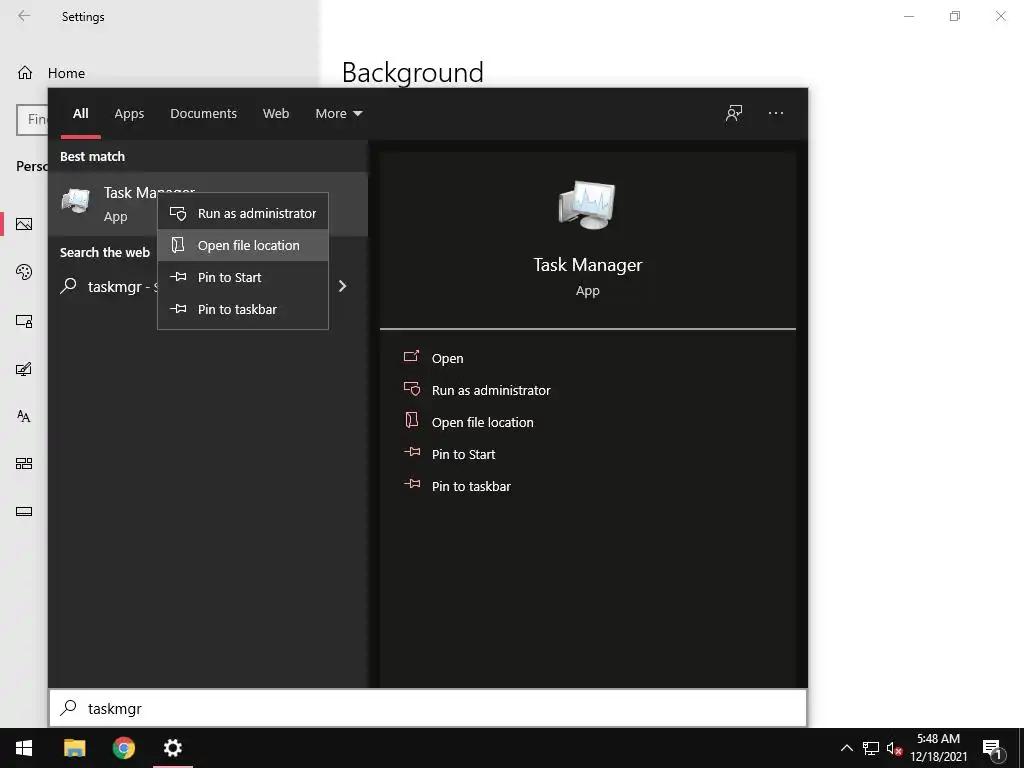The width and height of the screenshot is (1024, 768).
Task: Open File Explorer from the taskbar
Action: tap(74, 748)
